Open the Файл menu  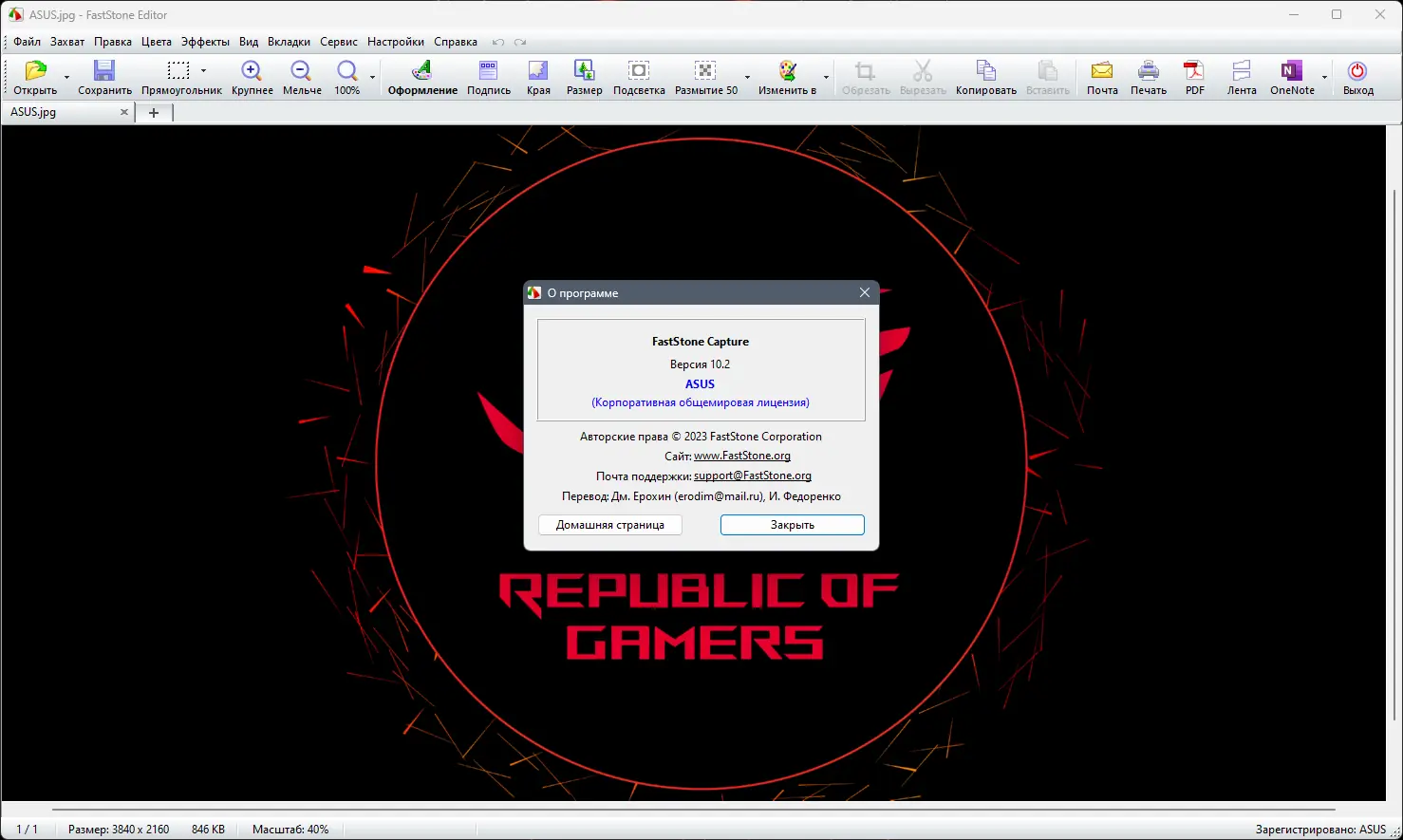pos(27,42)
